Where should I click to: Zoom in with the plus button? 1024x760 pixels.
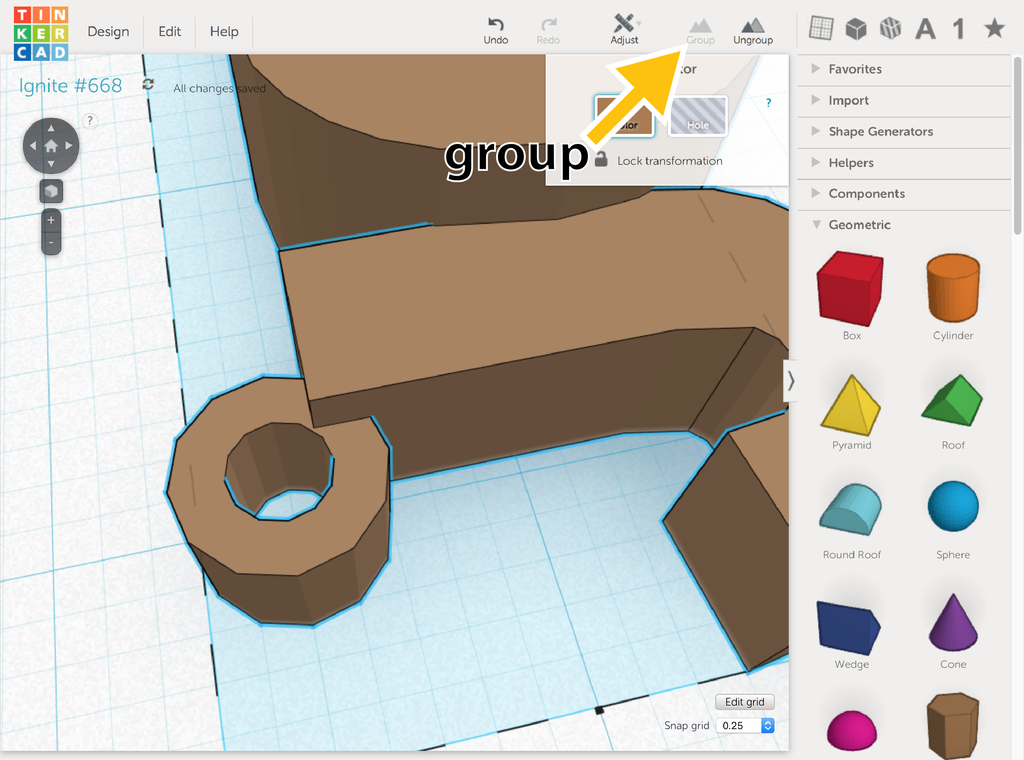click(x=51, y=220)
